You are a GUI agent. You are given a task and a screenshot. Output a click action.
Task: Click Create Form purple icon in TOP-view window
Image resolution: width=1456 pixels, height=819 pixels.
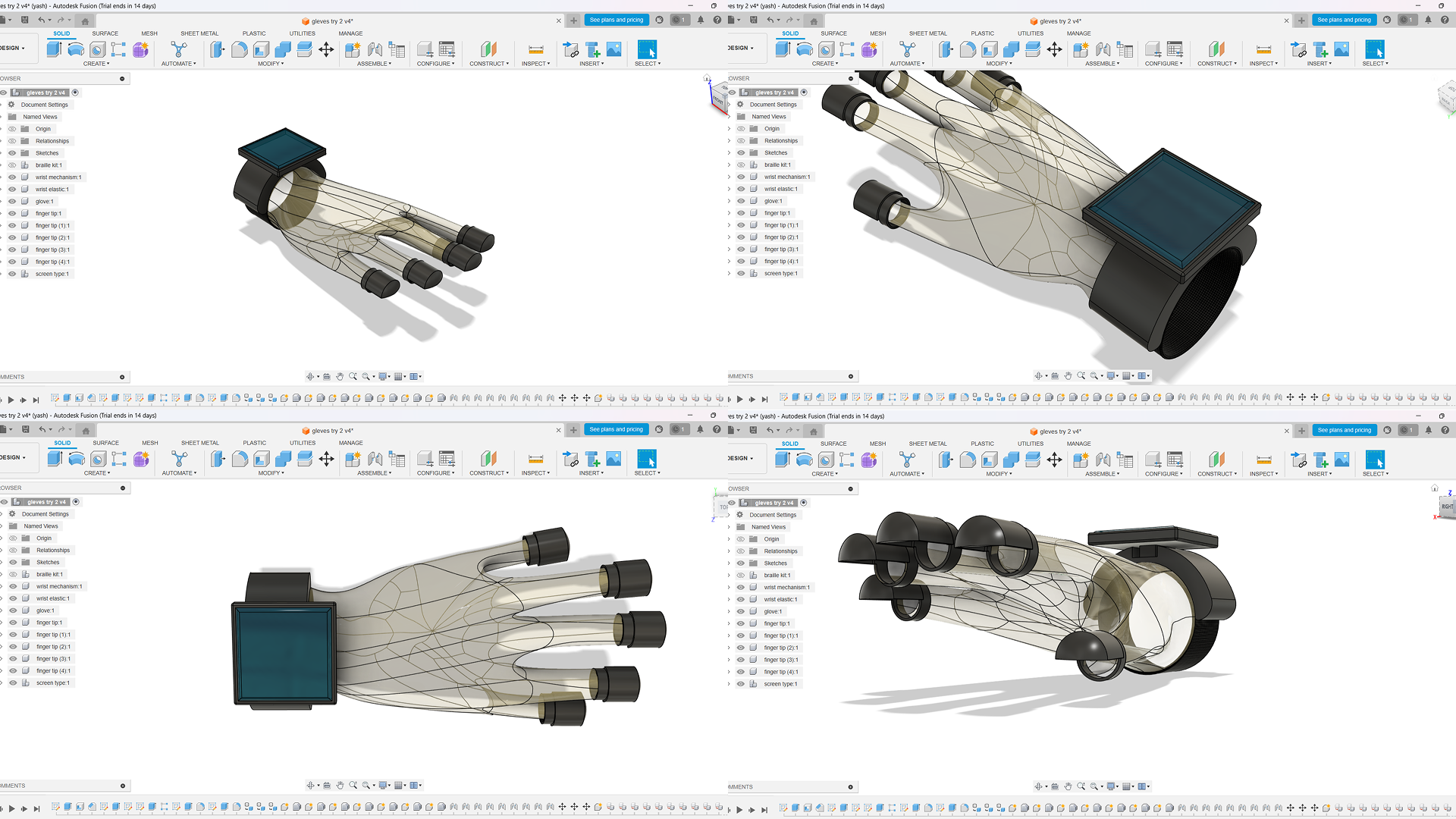(x=141, y=460)
